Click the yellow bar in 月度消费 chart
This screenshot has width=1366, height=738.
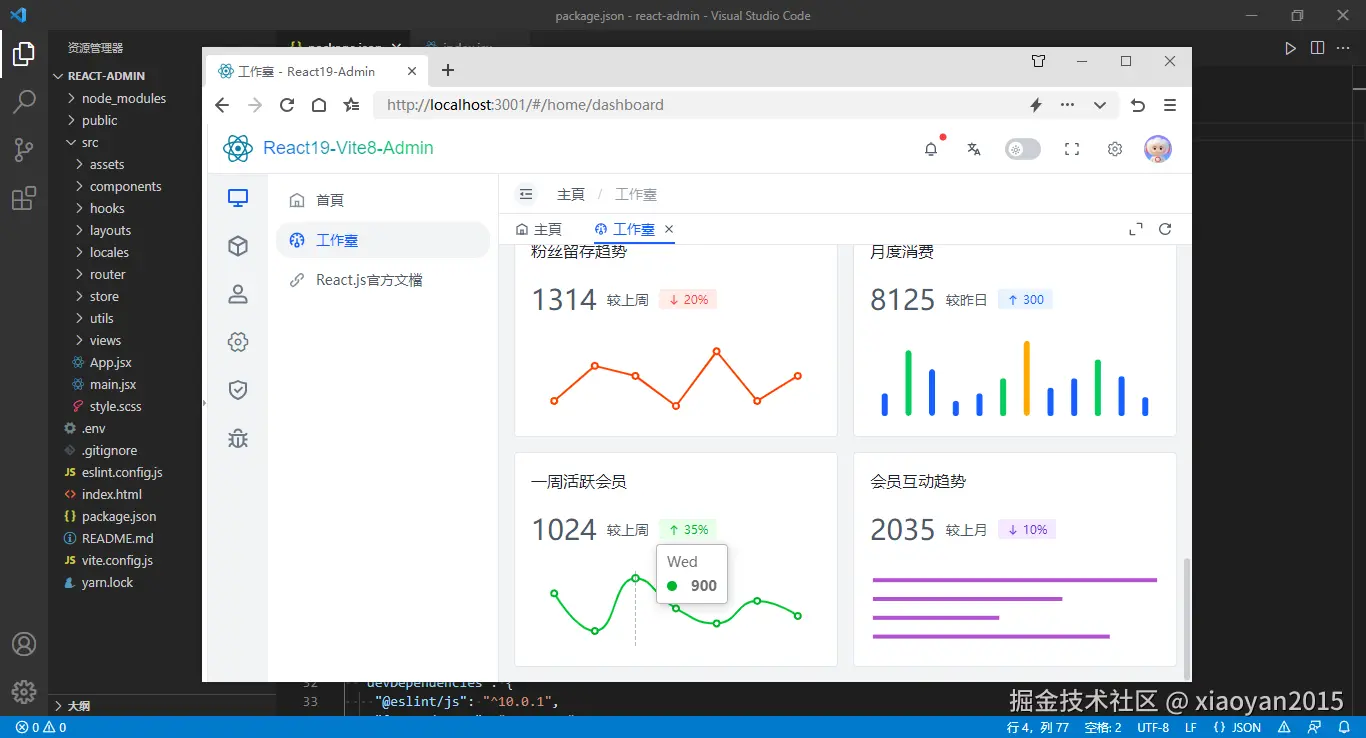click(x=1026, y=378)
